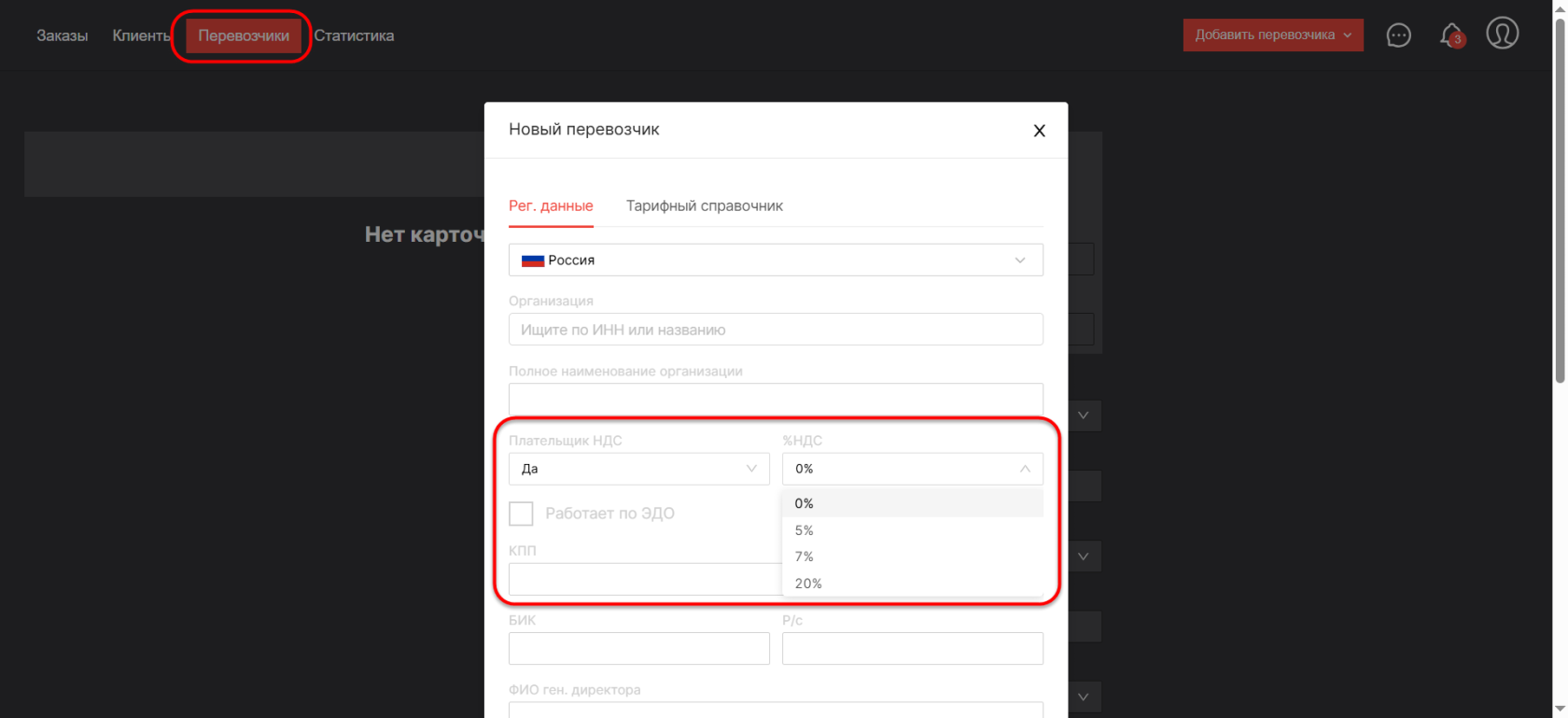Close the Новый перевозчик dialog
Screen dimensions: 1568x718
pos(1039,131)
